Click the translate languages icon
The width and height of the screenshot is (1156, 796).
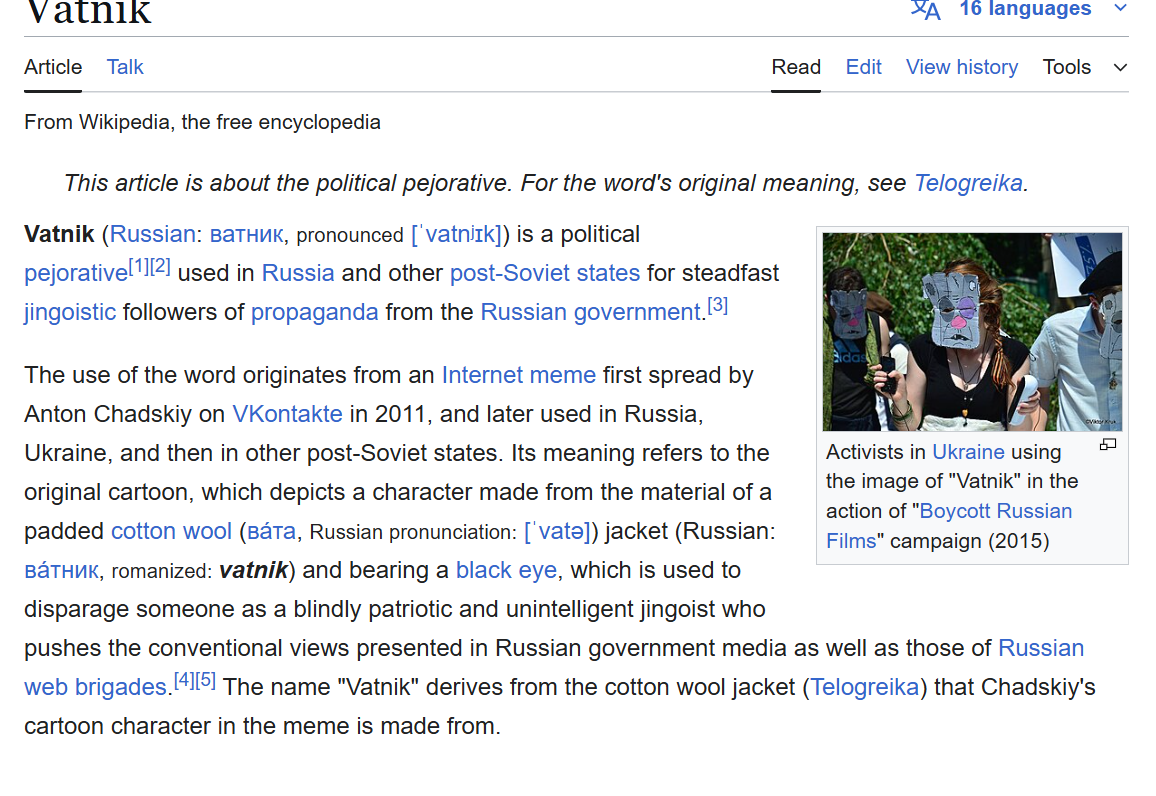(926, 10)
